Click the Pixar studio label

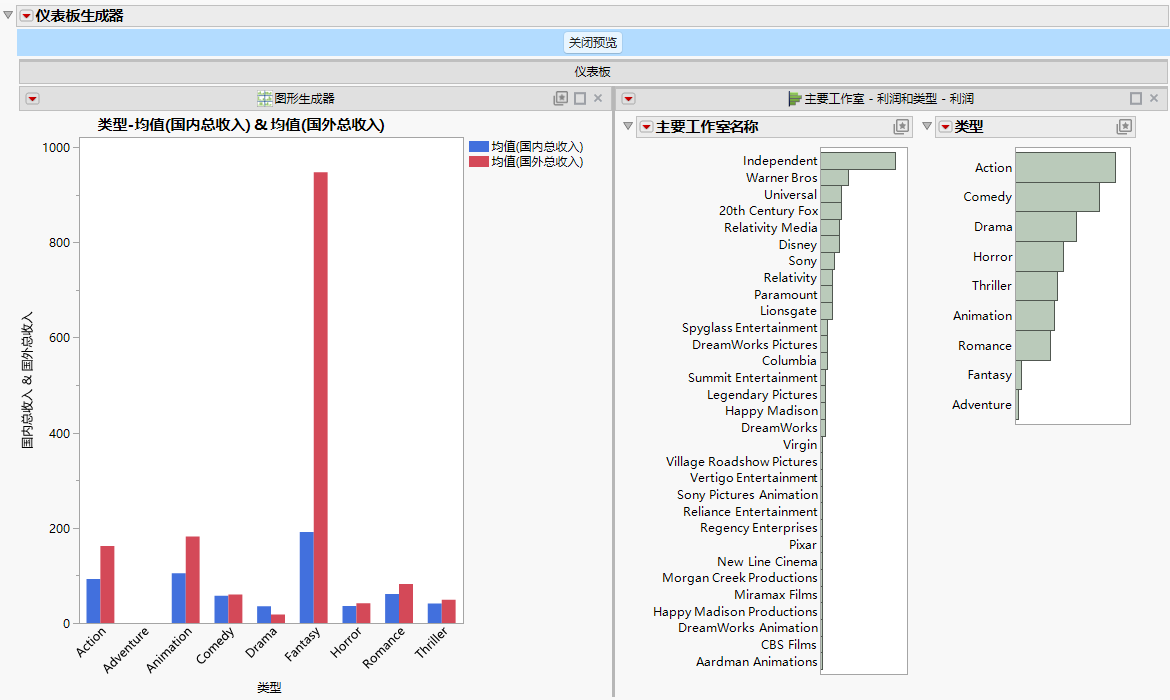[x=803, y=545]
